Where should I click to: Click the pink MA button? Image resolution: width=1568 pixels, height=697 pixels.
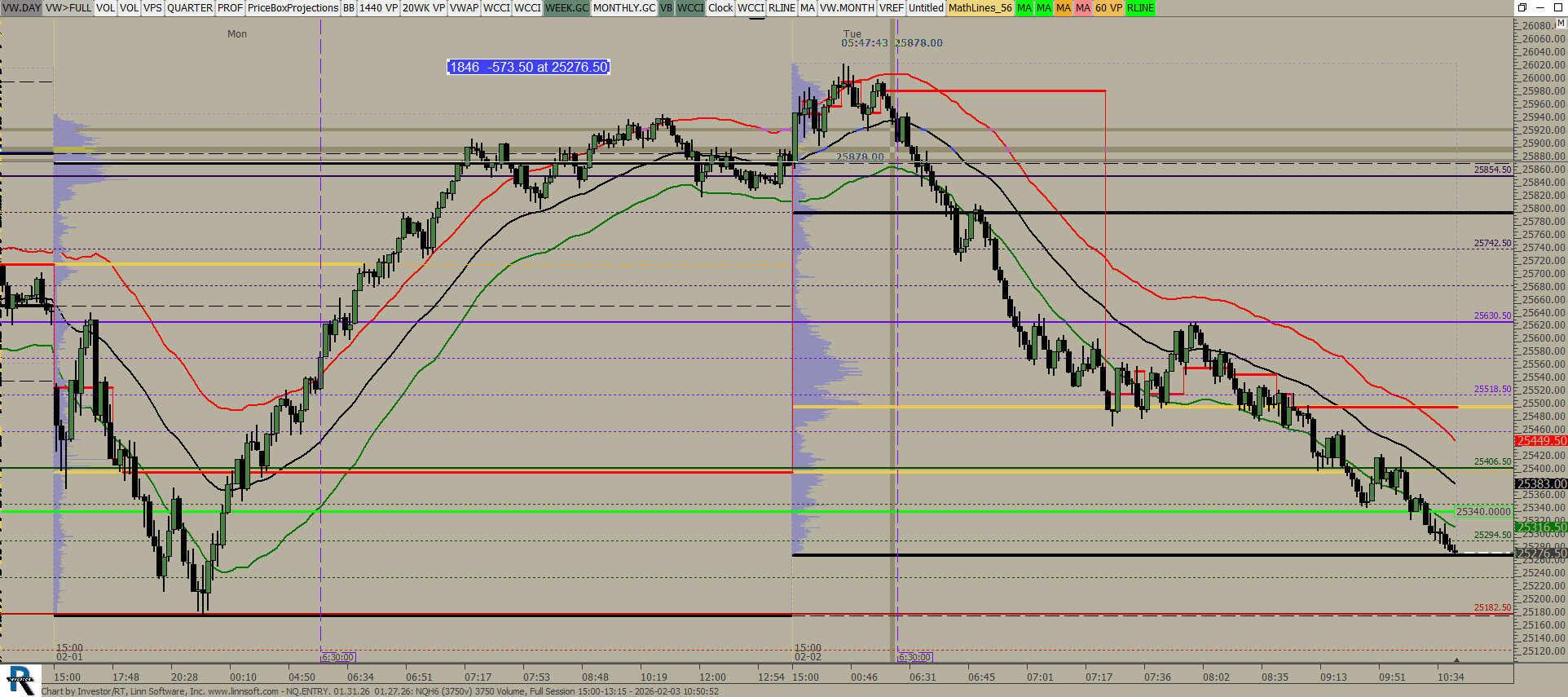pos(1082,8)
